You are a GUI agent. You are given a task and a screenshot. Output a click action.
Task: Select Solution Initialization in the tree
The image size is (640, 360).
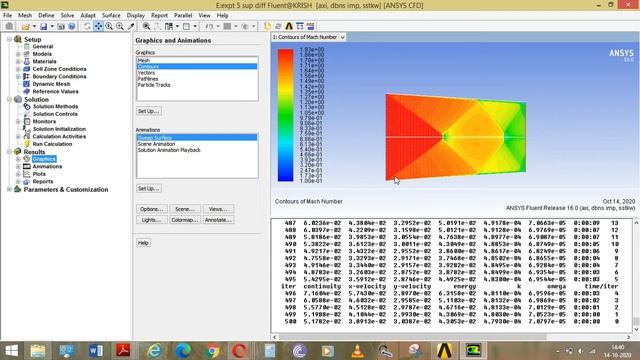click(59, 129)
